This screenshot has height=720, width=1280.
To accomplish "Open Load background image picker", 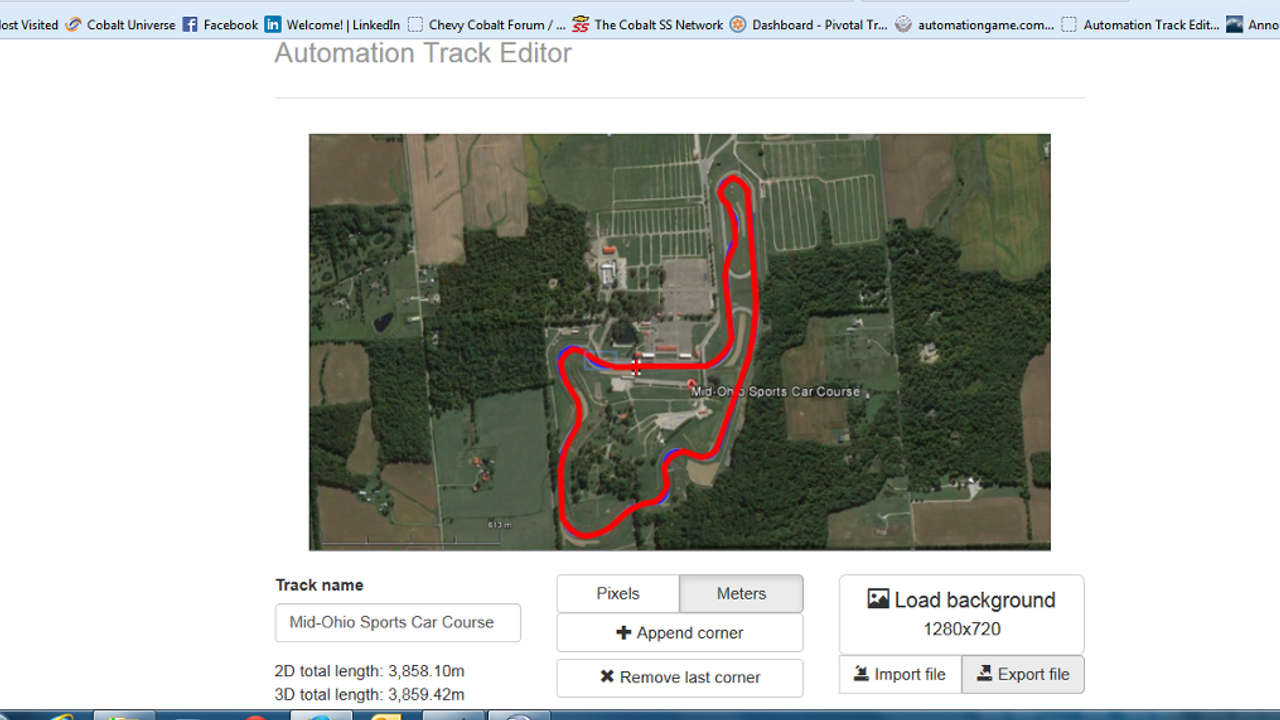I will 961,614.
